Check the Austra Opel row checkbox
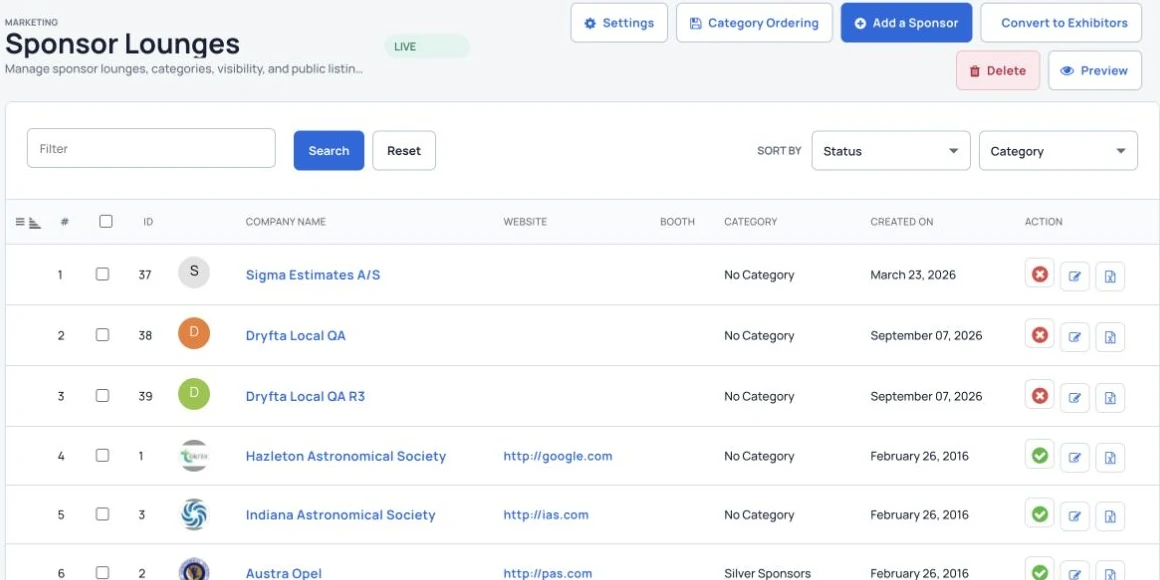This screenshot has height=580, width=1160. [102, 572]
